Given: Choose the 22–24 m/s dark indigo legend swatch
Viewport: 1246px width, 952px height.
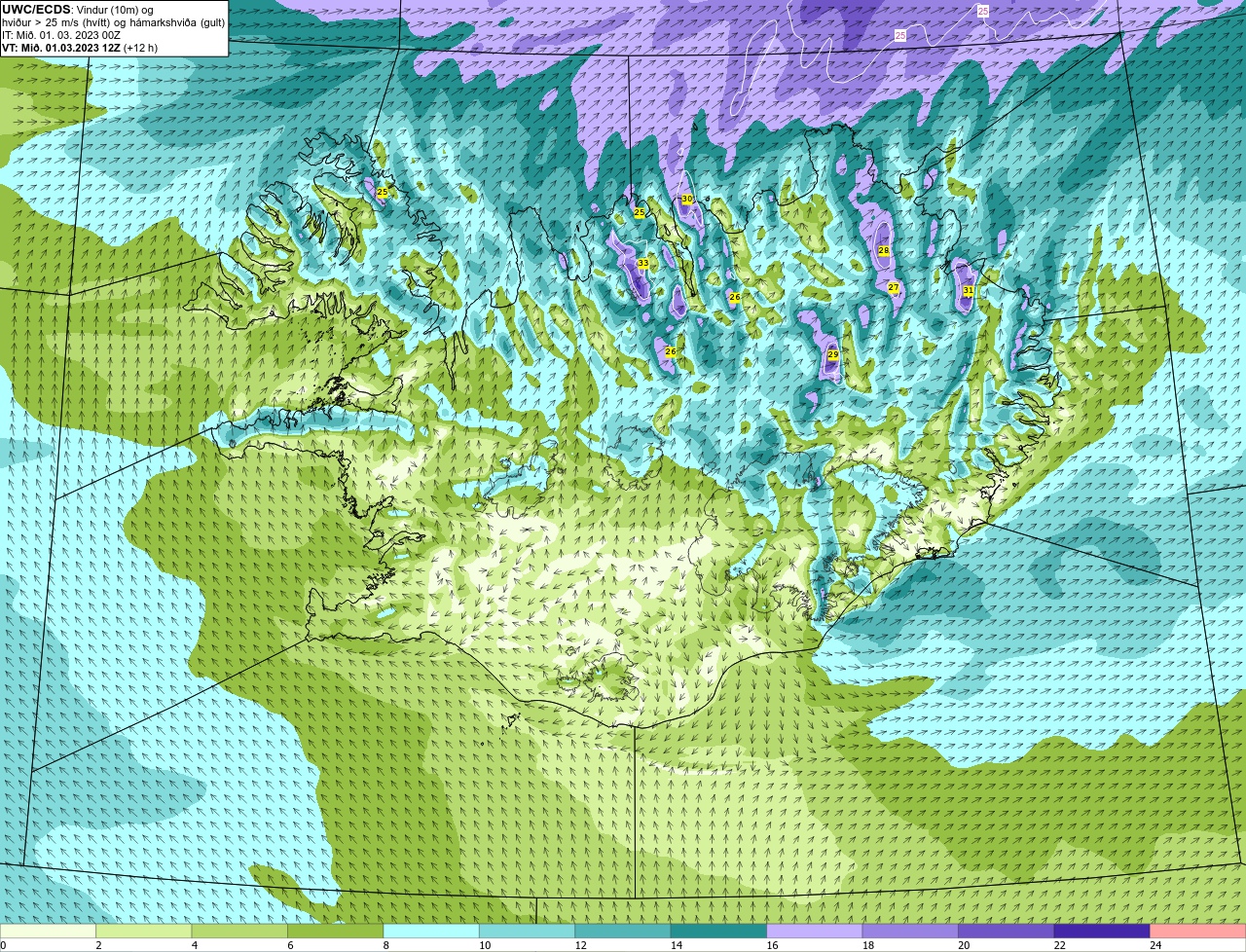Looking at the screenshot, I should 1102,931.
